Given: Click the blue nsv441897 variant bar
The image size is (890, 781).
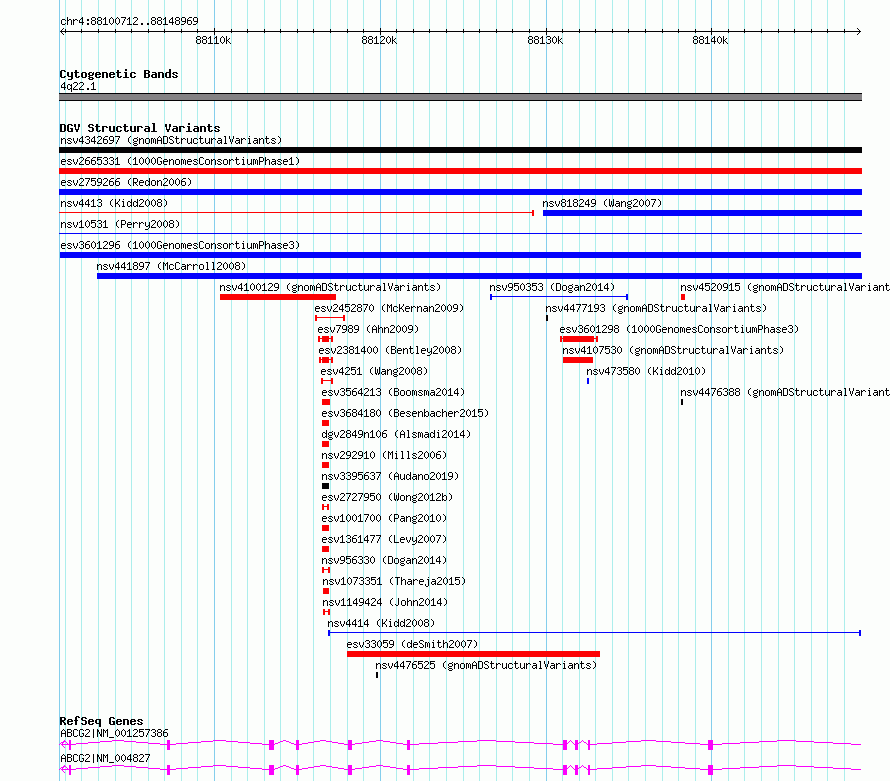Looking at the screenshot, I should coord(479,276).
